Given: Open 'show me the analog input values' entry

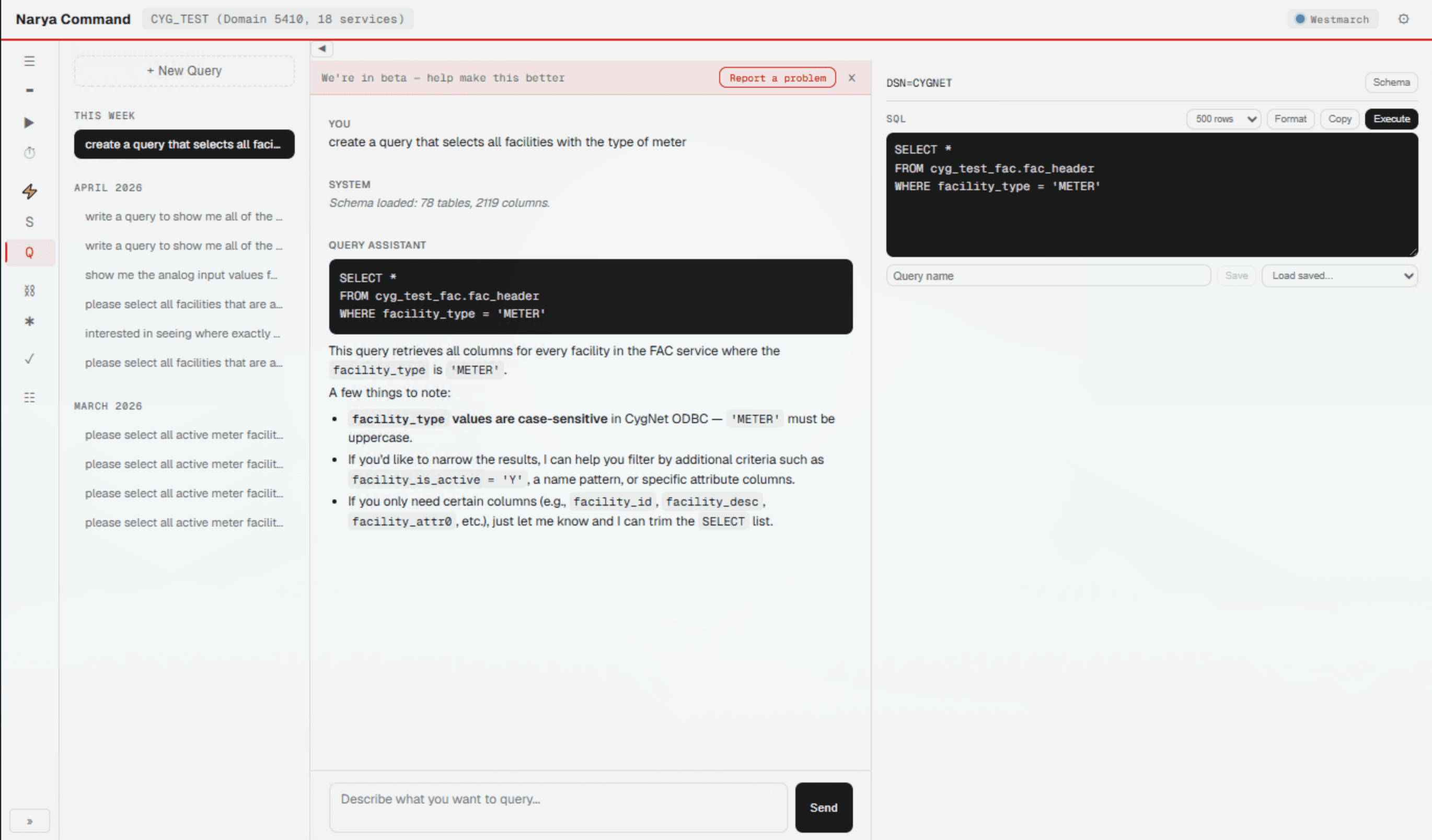Looking at the screenshot, I should [x=184, y=275].
